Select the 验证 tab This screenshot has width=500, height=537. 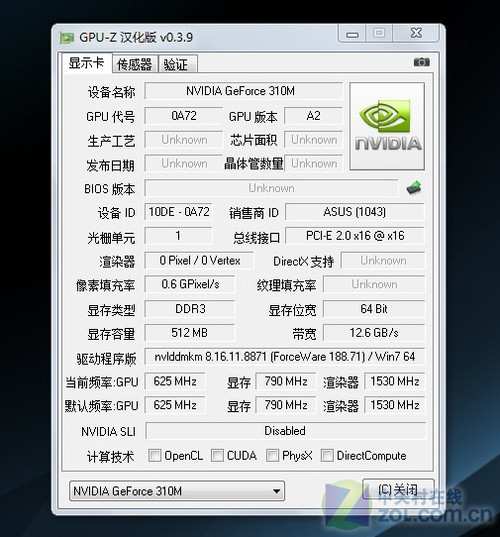(177, 64)
